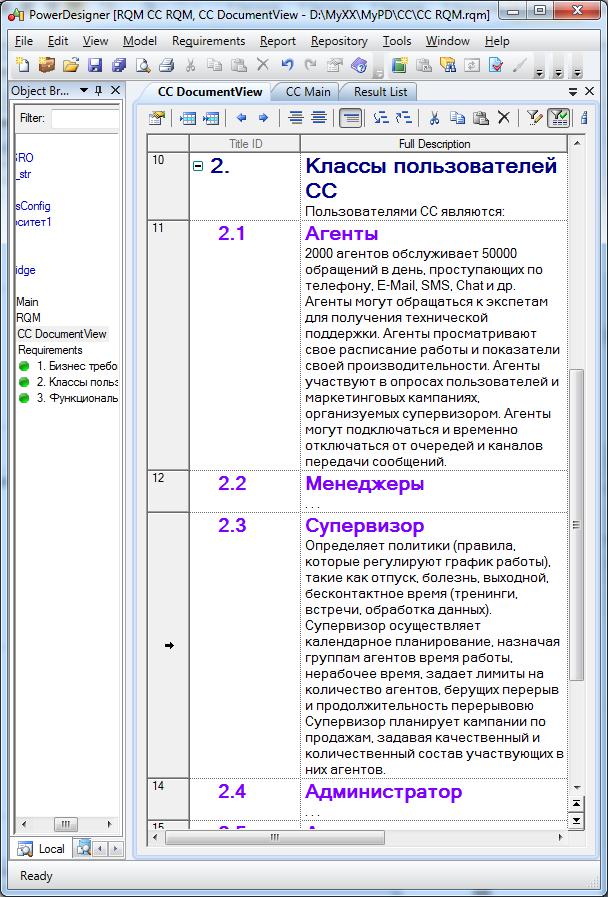Open the Tools menu
Viewport: 608px width, 897px height.
(396, 41)
